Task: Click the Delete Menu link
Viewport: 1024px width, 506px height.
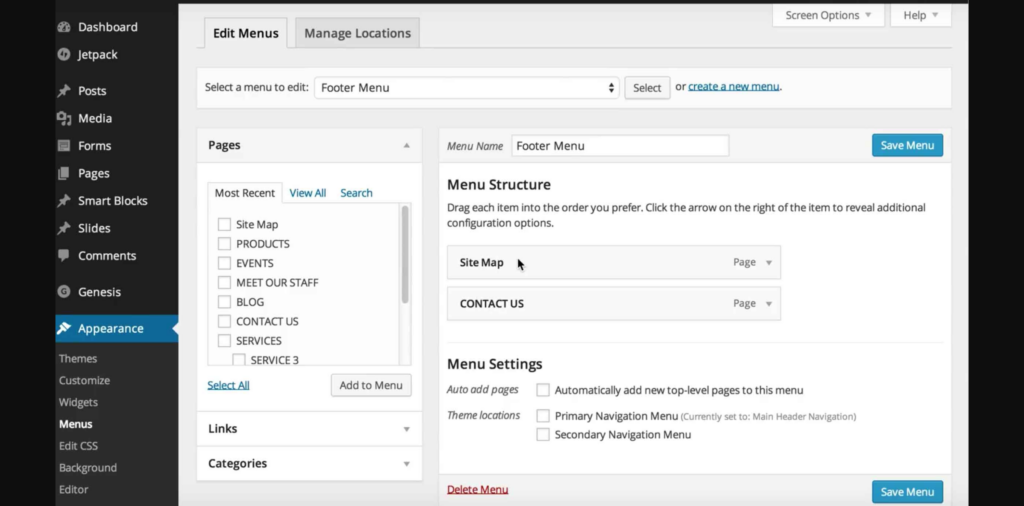Action: (x=477, y=489)
